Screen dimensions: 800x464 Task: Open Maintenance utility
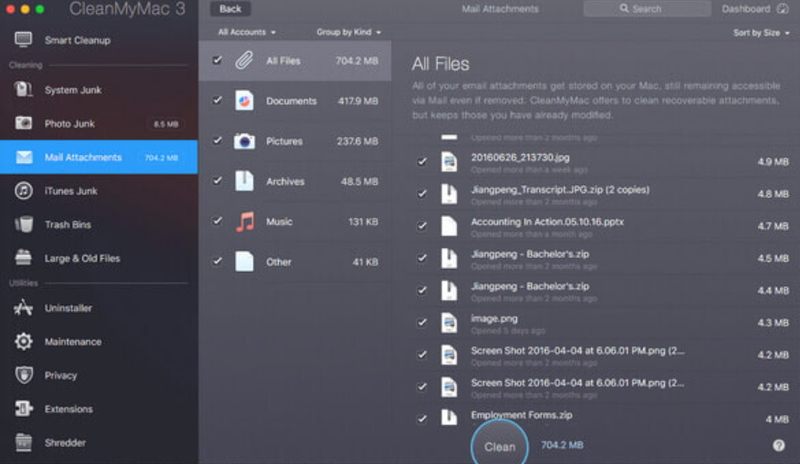[98, 341]
